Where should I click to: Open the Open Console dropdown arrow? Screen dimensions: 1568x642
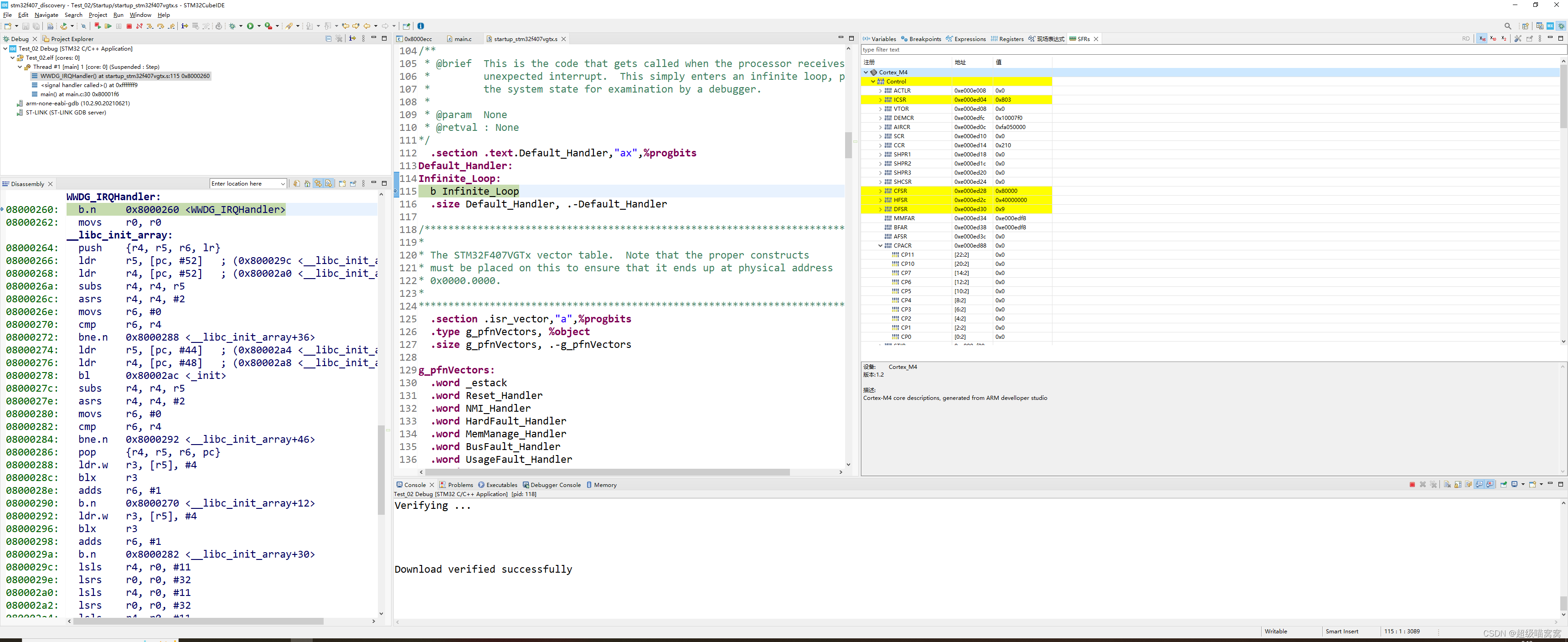pyautogui.click(x=1541, y=485)
